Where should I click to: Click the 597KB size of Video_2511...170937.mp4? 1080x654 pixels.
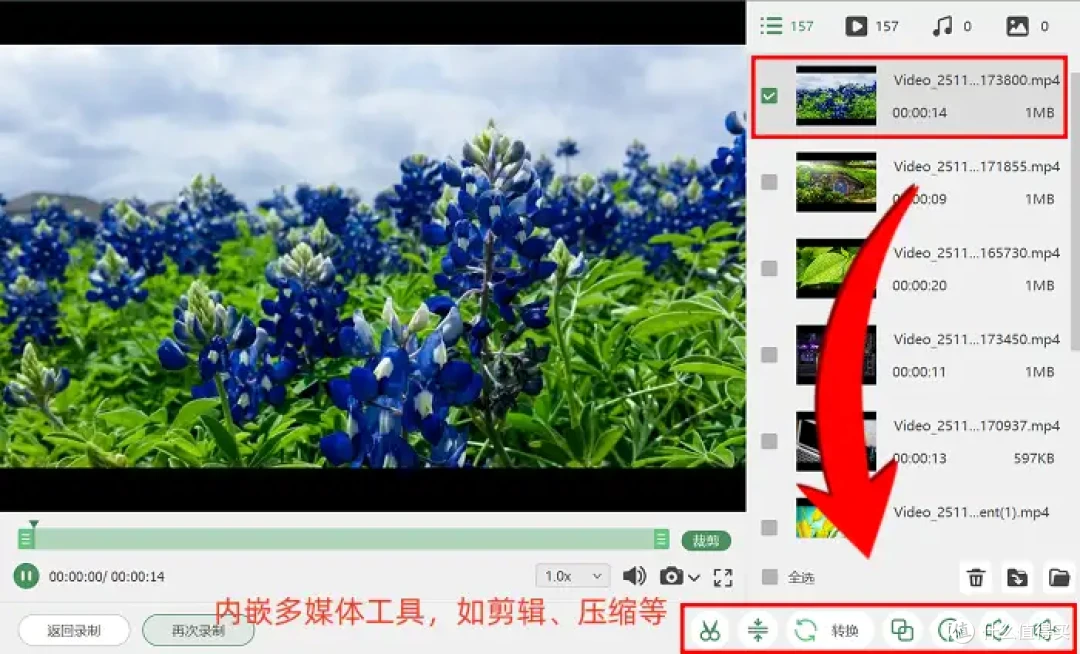click(x=1034, y=458)
